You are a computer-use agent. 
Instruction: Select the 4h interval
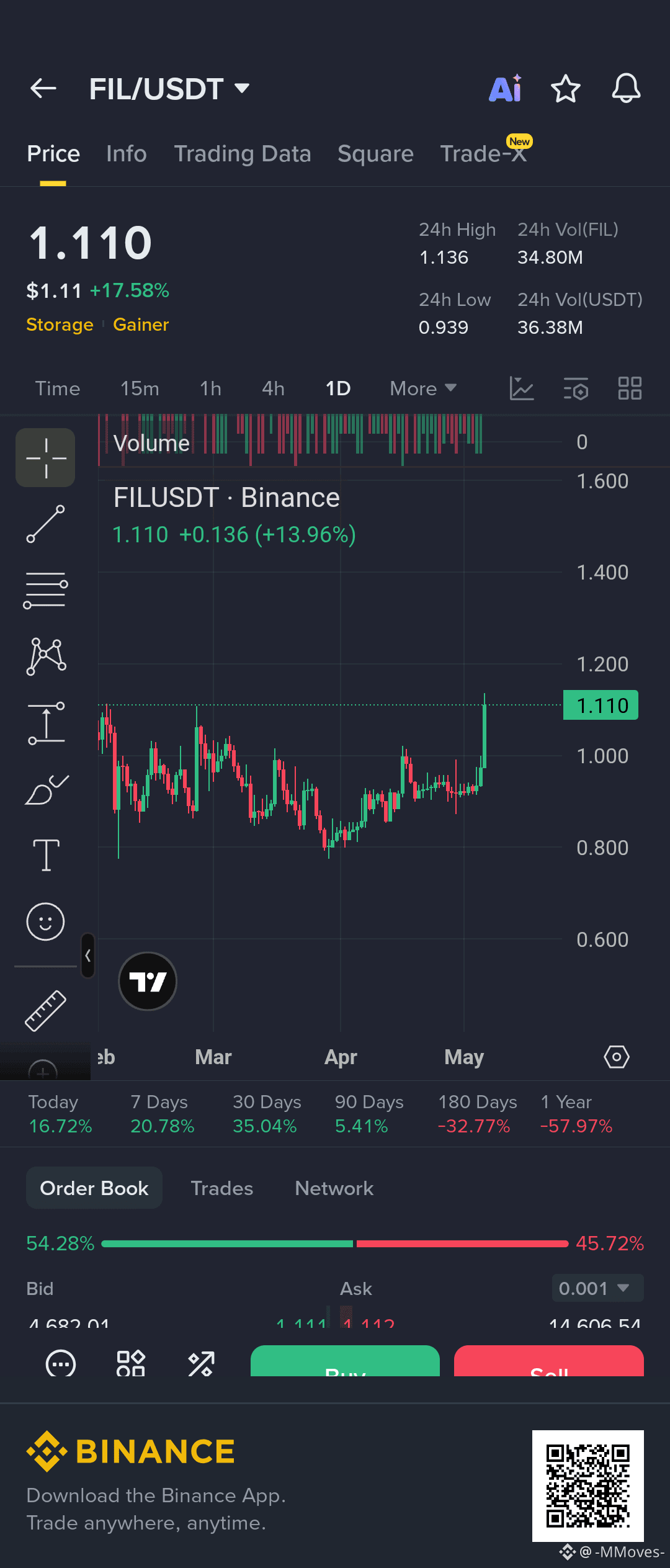[x=273, y=388]
